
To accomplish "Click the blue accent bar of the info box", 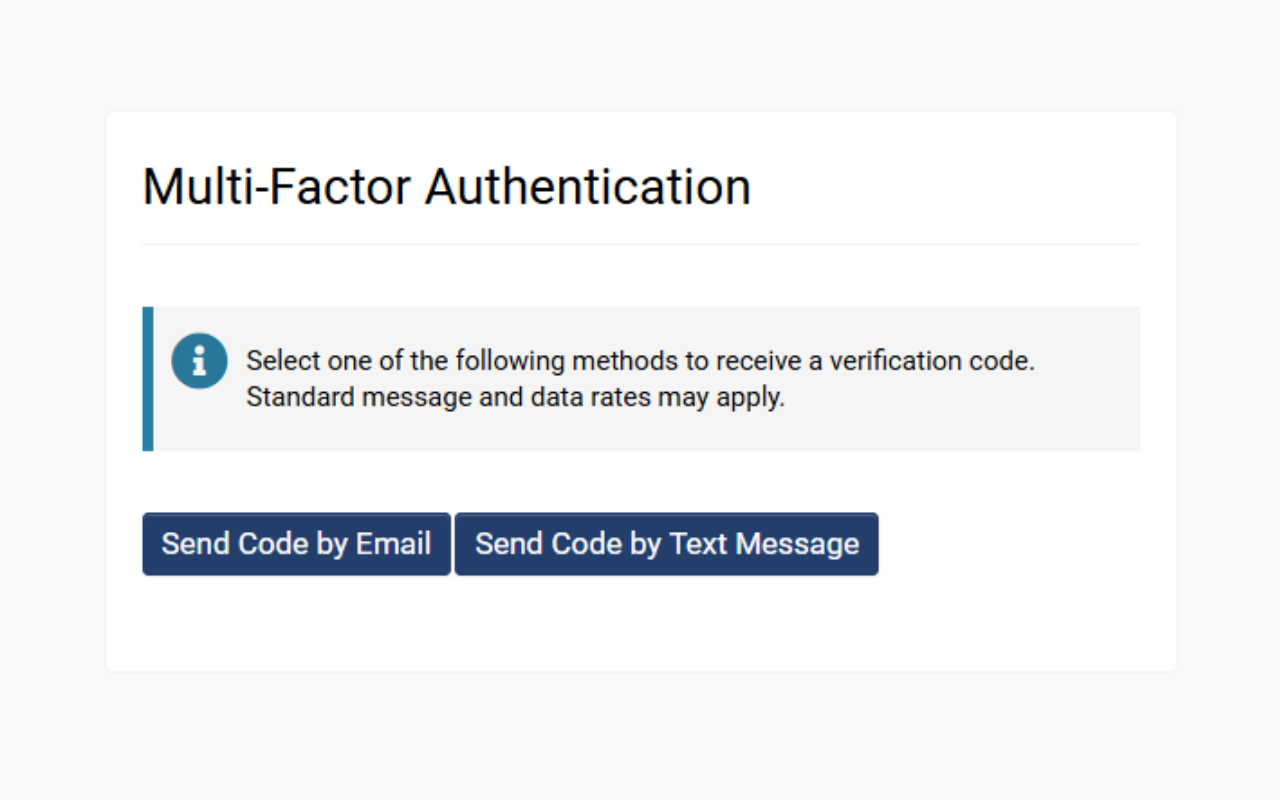I will 148,379.
